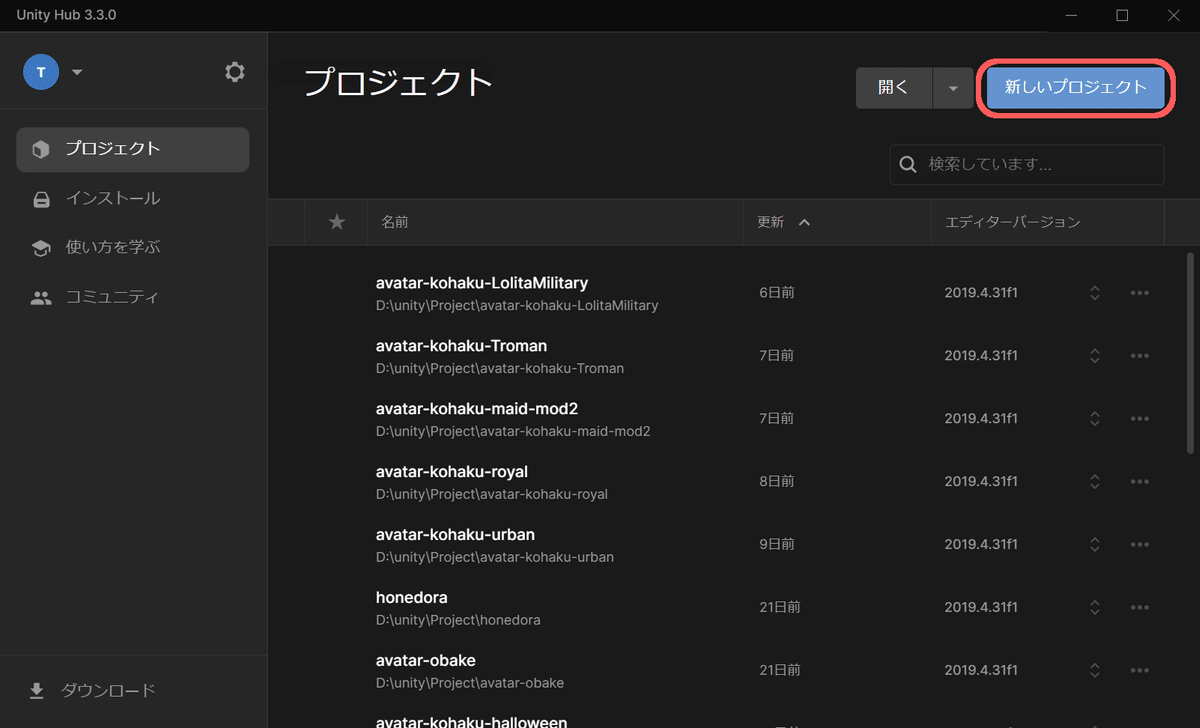Click the magnifier search icon

click(909, 164)
